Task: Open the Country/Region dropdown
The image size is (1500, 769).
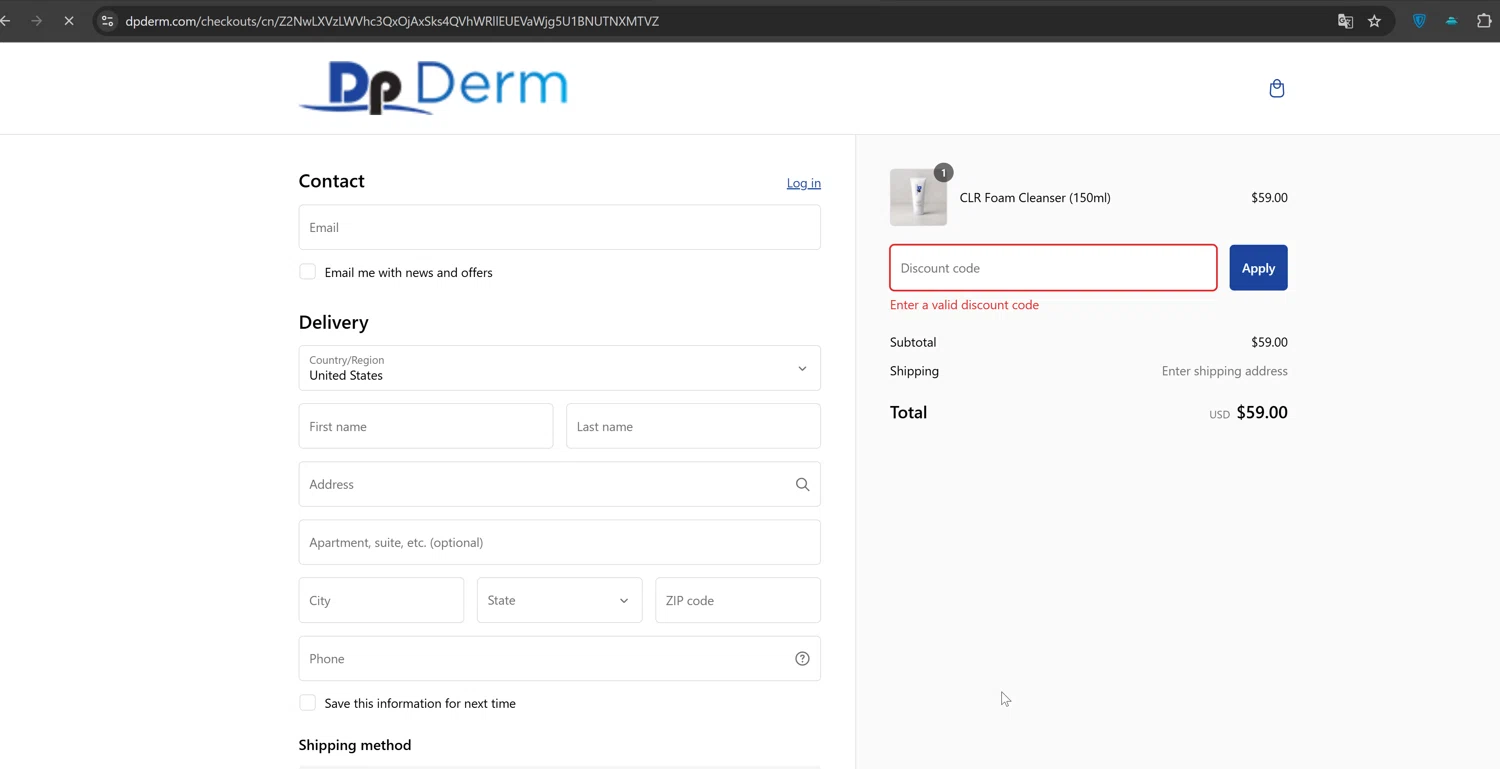Action: pyautogui.click(x=560, y=368)
